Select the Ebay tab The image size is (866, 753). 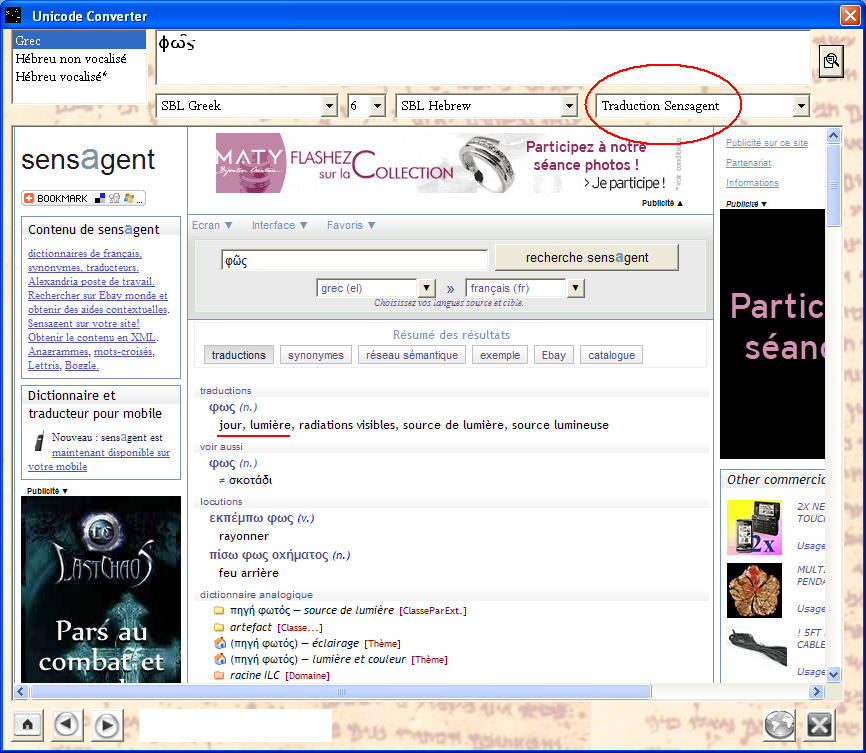554,355
